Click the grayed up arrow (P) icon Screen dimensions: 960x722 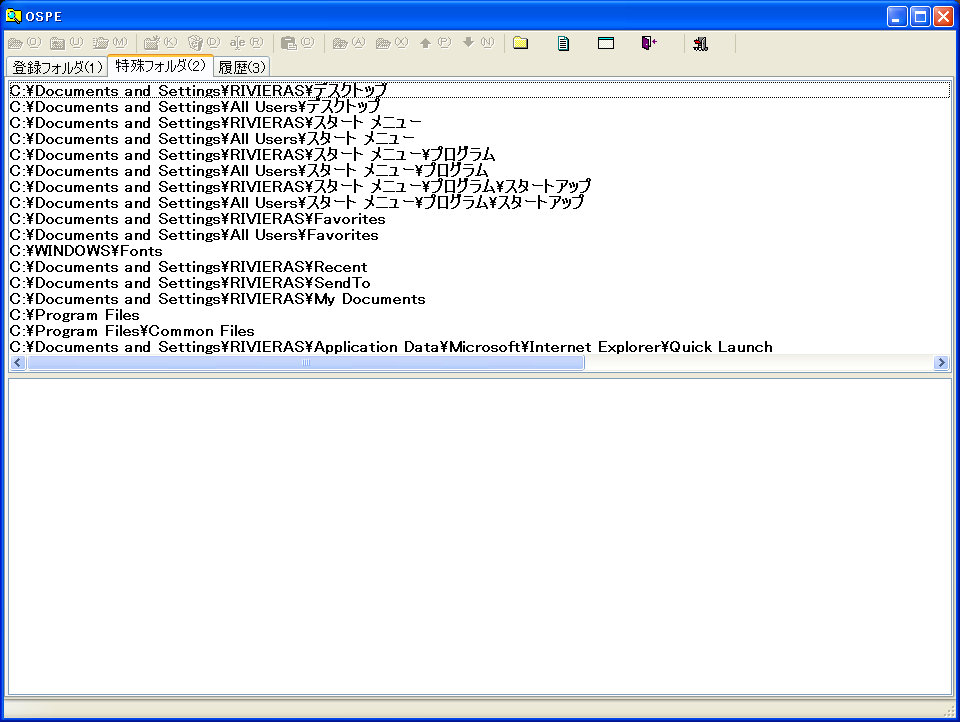434,43
